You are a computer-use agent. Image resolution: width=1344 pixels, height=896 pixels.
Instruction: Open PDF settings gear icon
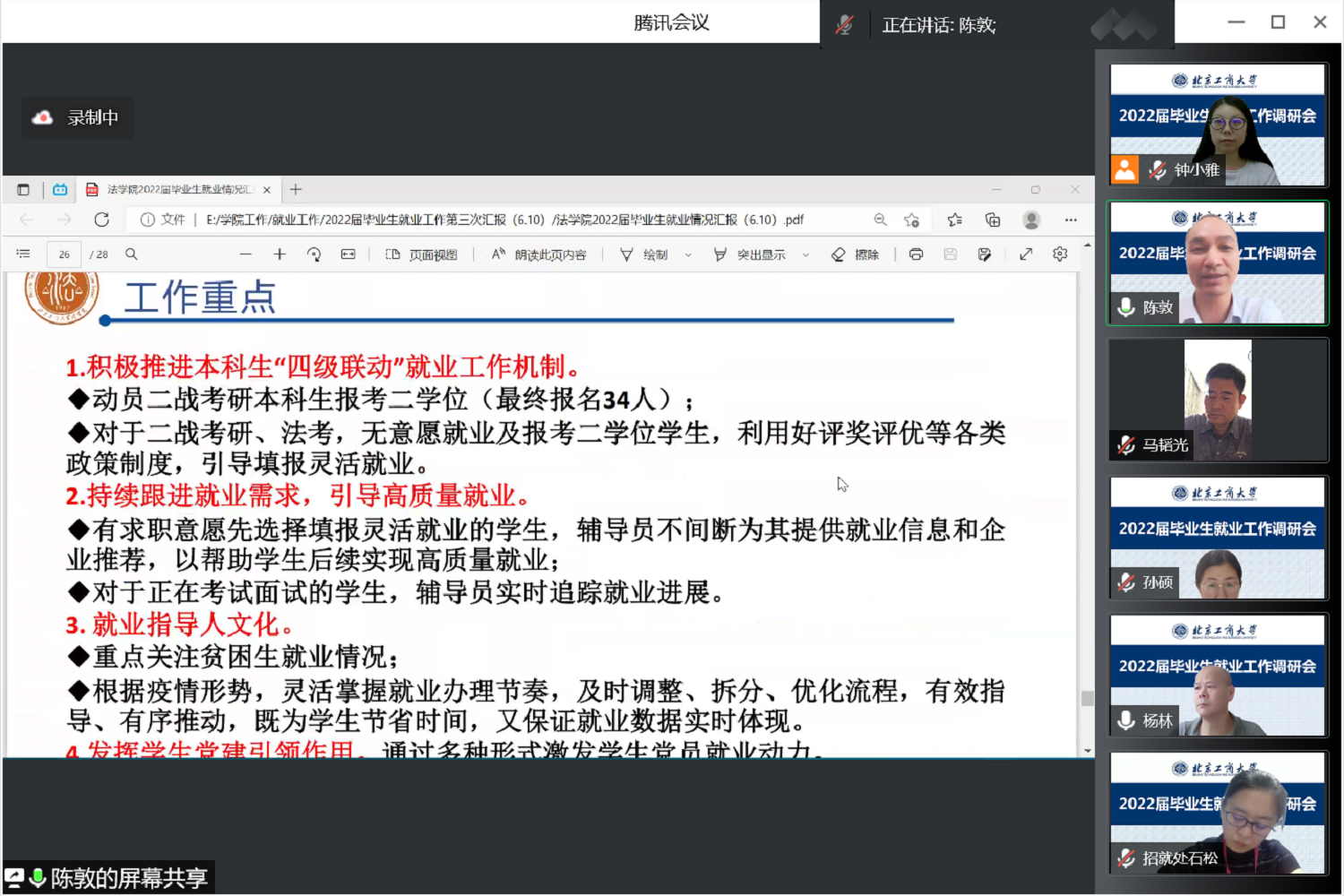click(1060, 254)
